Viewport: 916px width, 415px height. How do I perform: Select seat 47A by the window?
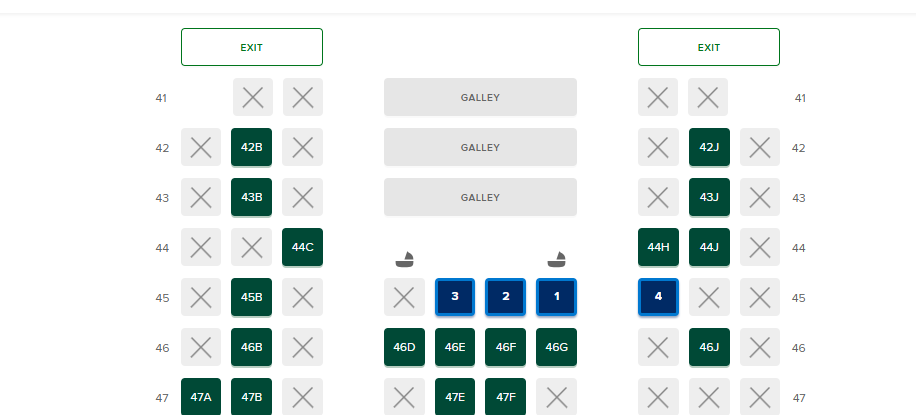pos(201,396)
